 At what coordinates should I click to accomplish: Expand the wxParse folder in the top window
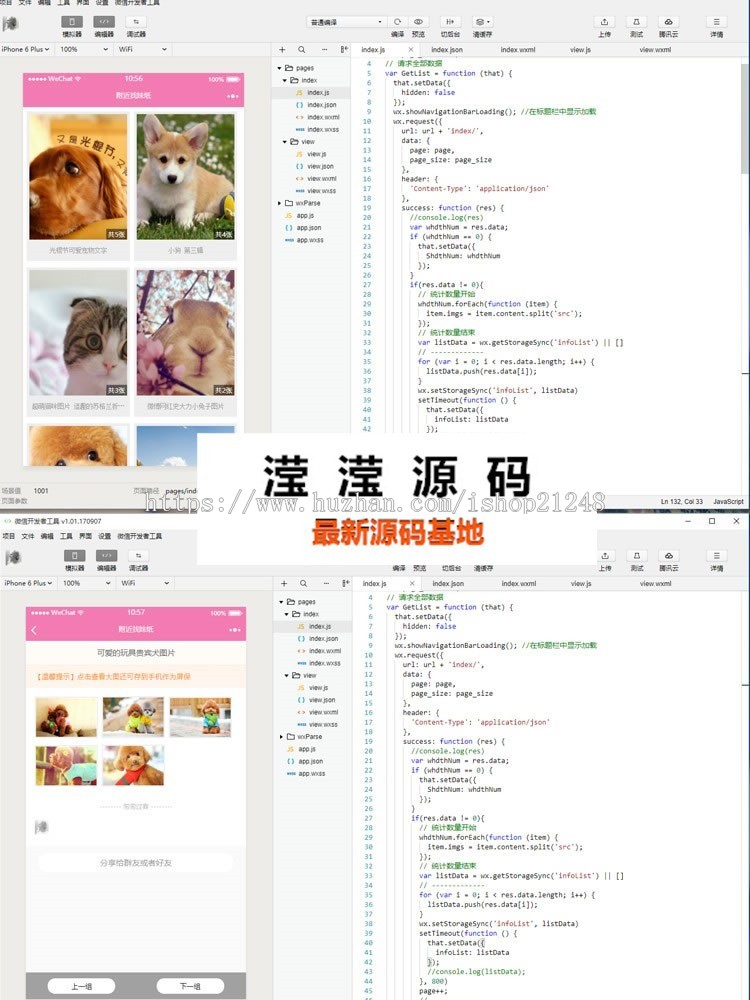pyautogui.click(x=279, y=203)
